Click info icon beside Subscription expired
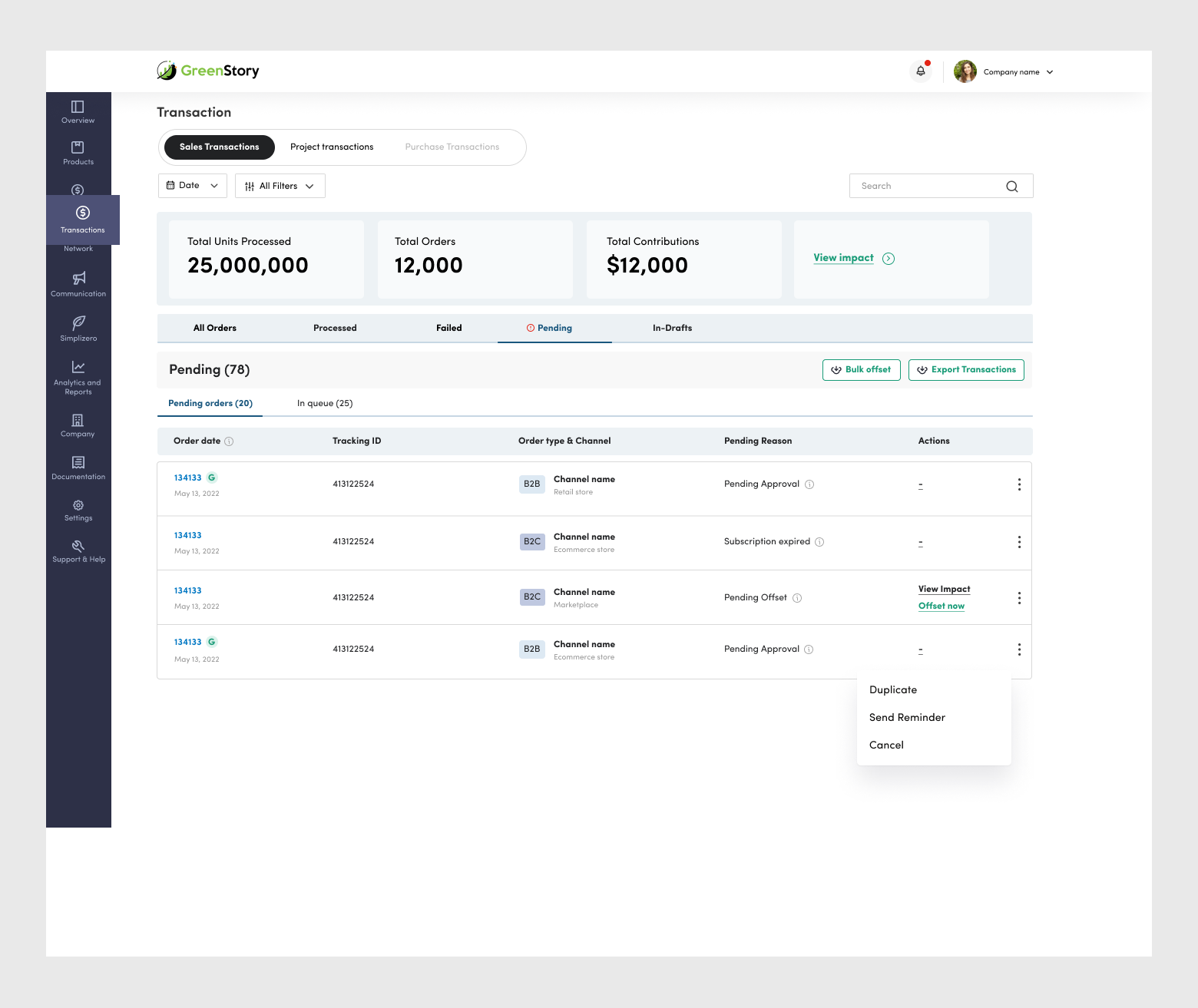Image resolution: width=1198 pixels, height=1008 pixels. point(819,542)
